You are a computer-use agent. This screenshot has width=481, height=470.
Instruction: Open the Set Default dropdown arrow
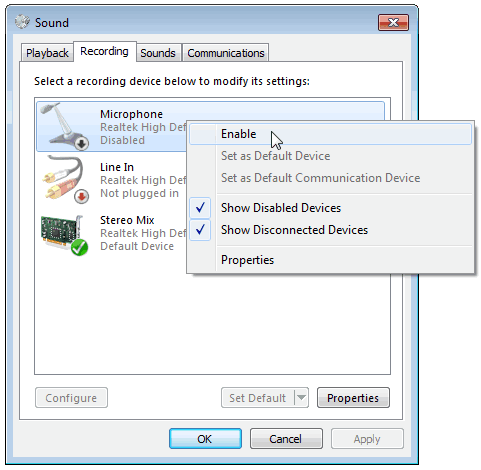click(x=301, y=398)
